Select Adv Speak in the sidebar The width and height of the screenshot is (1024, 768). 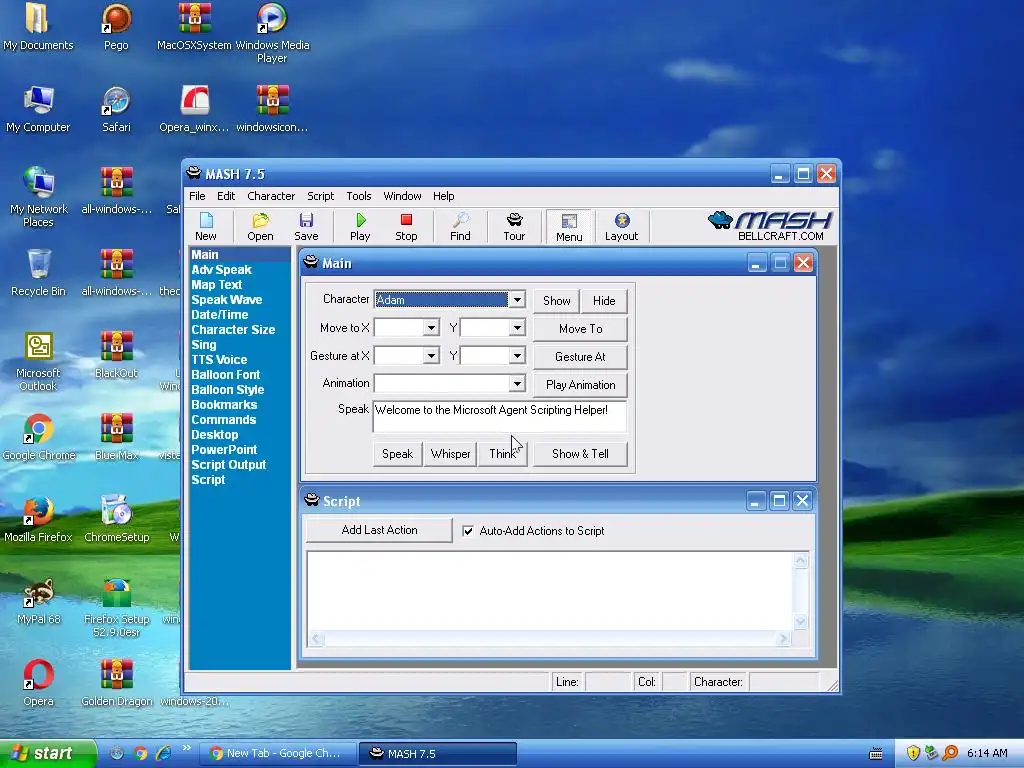221,270
